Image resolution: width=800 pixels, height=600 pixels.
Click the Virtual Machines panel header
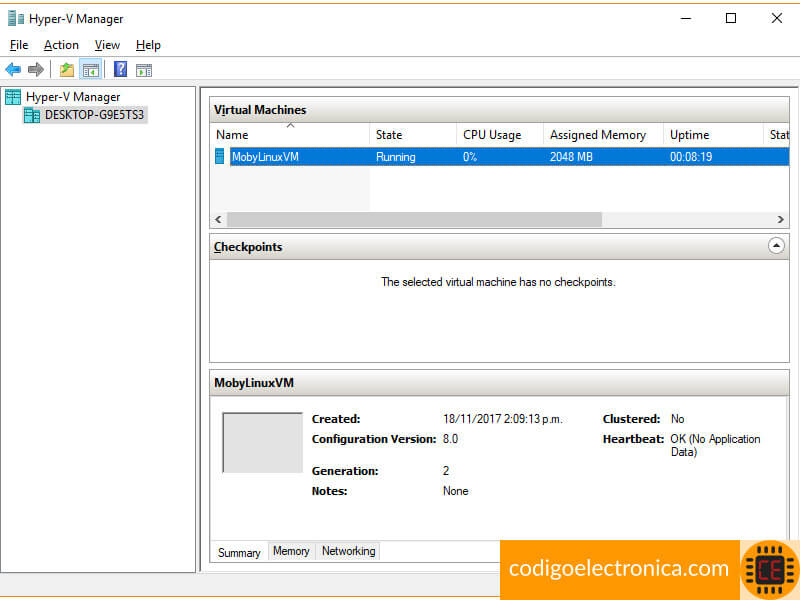click(499, 110)
